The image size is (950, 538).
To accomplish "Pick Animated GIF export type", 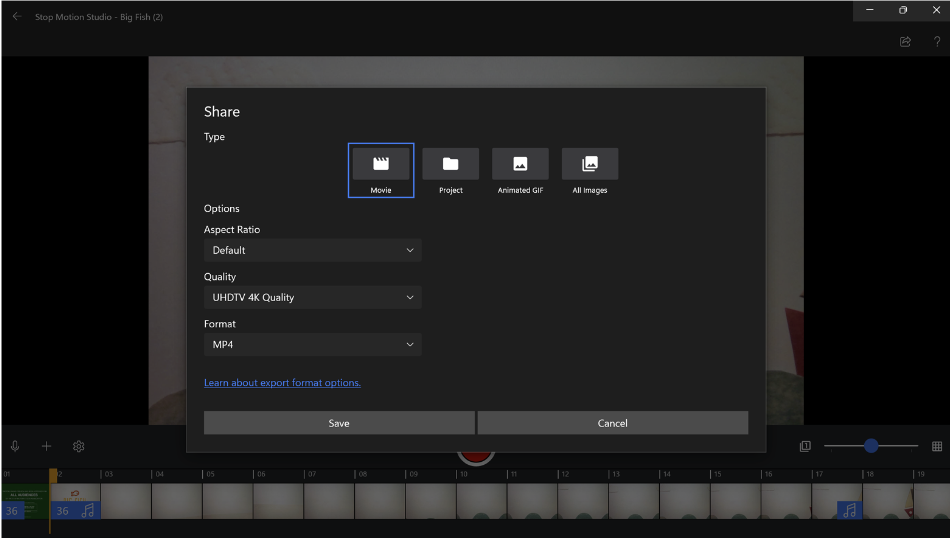I will click(x=520, y=171).
